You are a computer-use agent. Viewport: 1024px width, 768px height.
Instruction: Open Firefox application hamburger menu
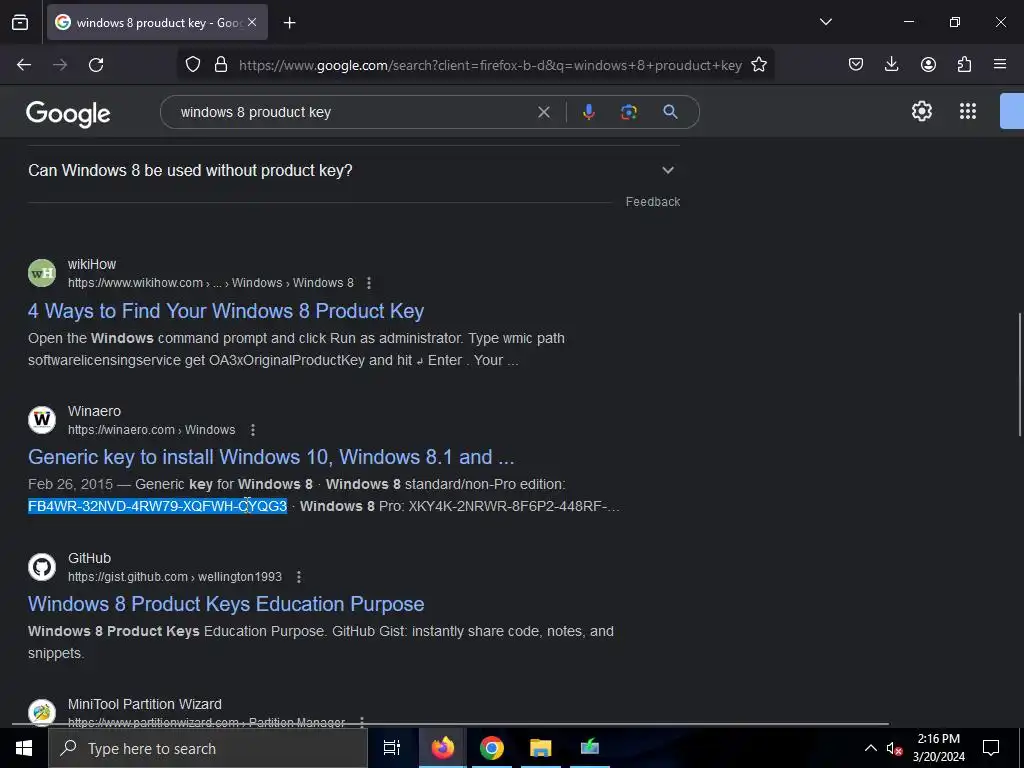click(1000, 65)
